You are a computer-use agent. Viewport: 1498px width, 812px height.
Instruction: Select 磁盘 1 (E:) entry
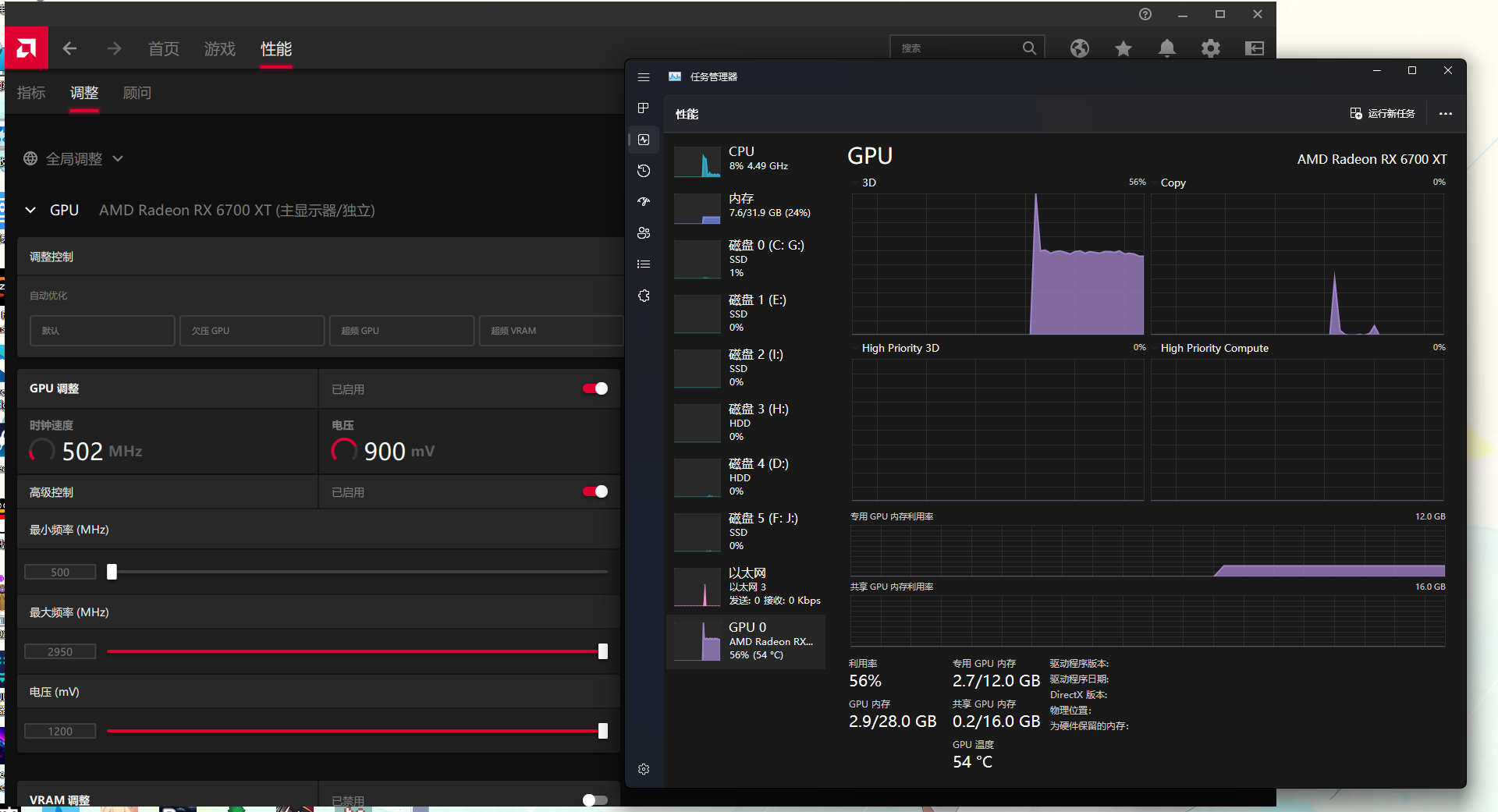(x=746, y=314)
